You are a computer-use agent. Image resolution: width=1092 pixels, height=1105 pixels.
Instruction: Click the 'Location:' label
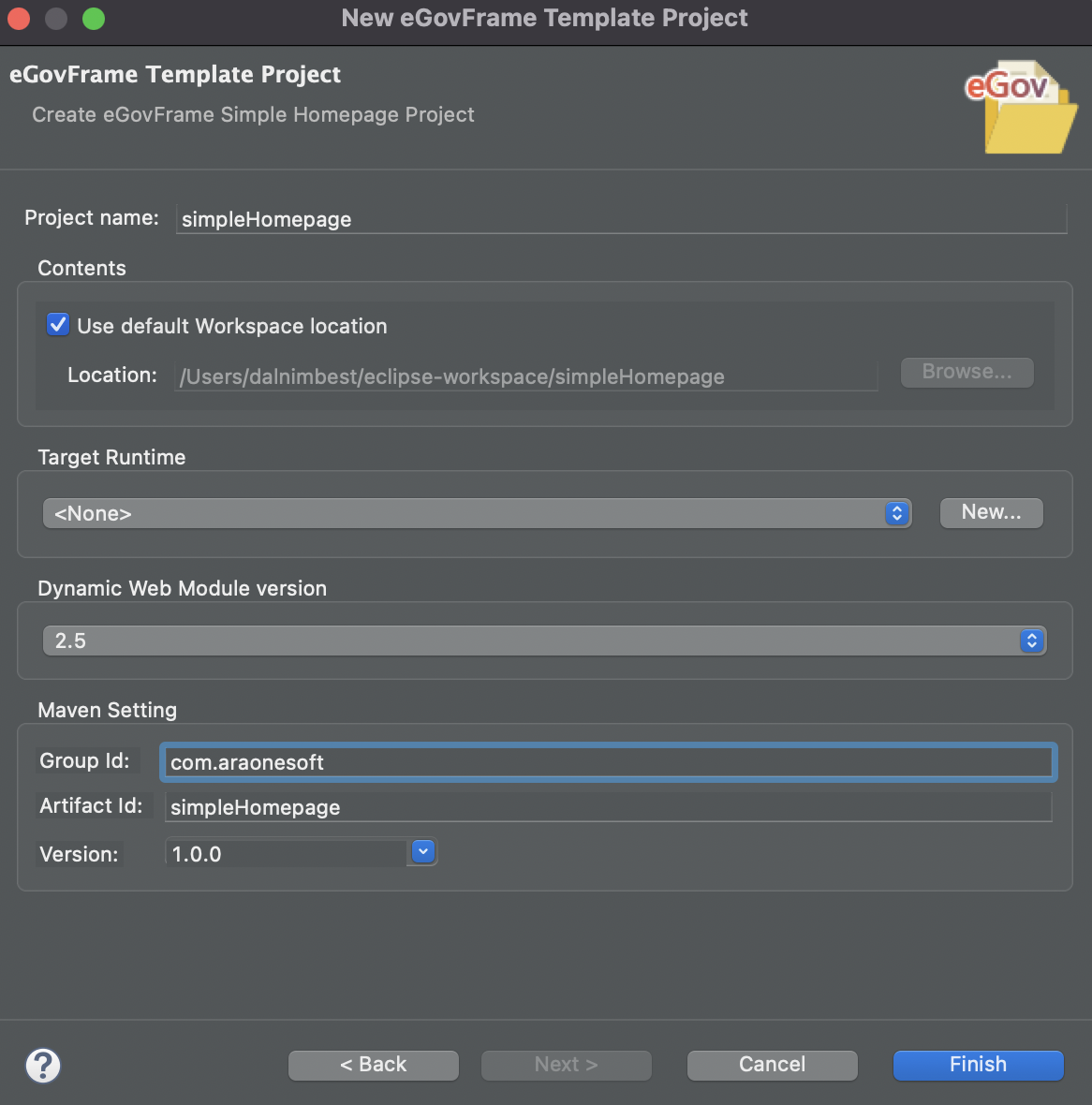(112, 375)
